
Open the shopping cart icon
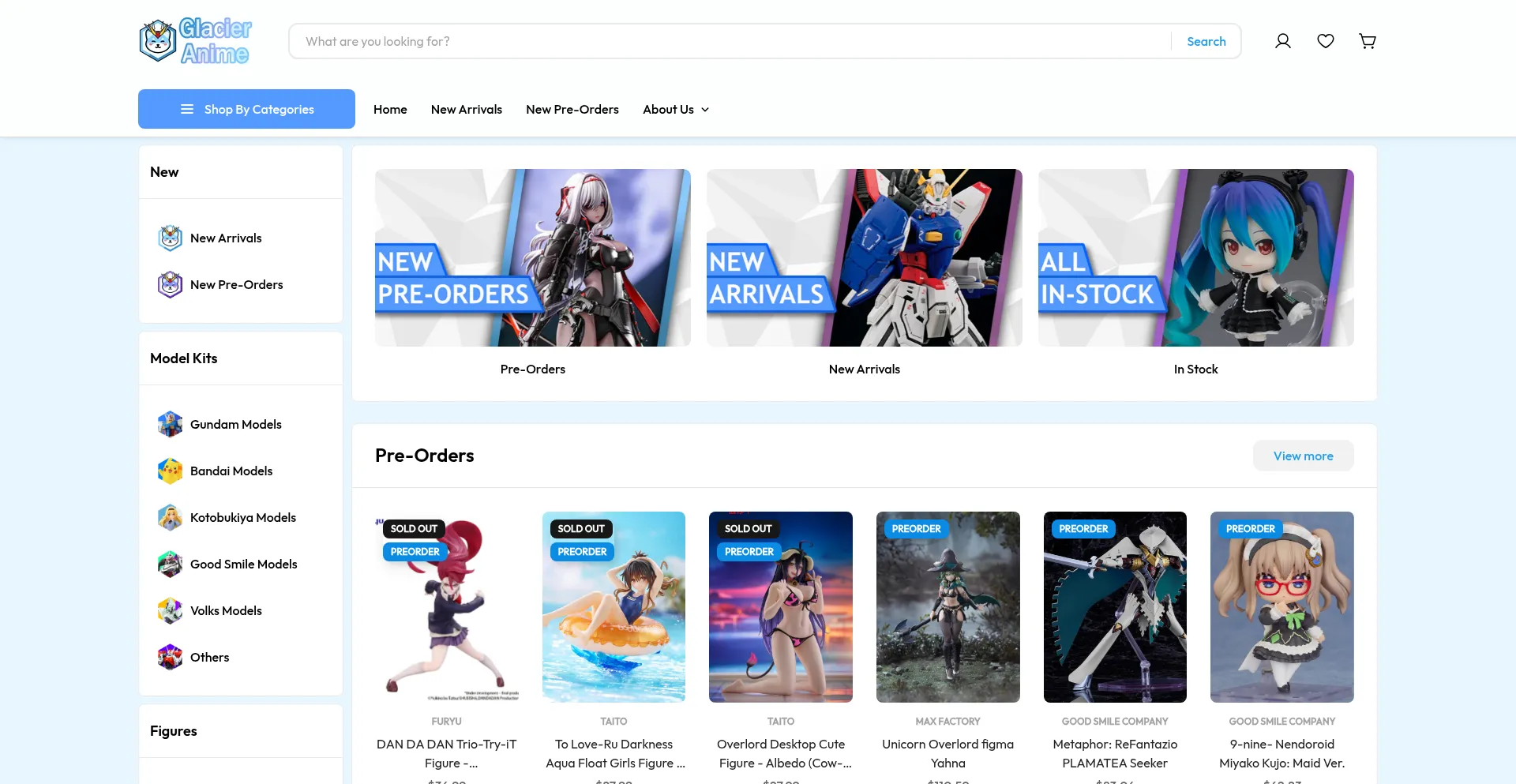pos(1367,40)
